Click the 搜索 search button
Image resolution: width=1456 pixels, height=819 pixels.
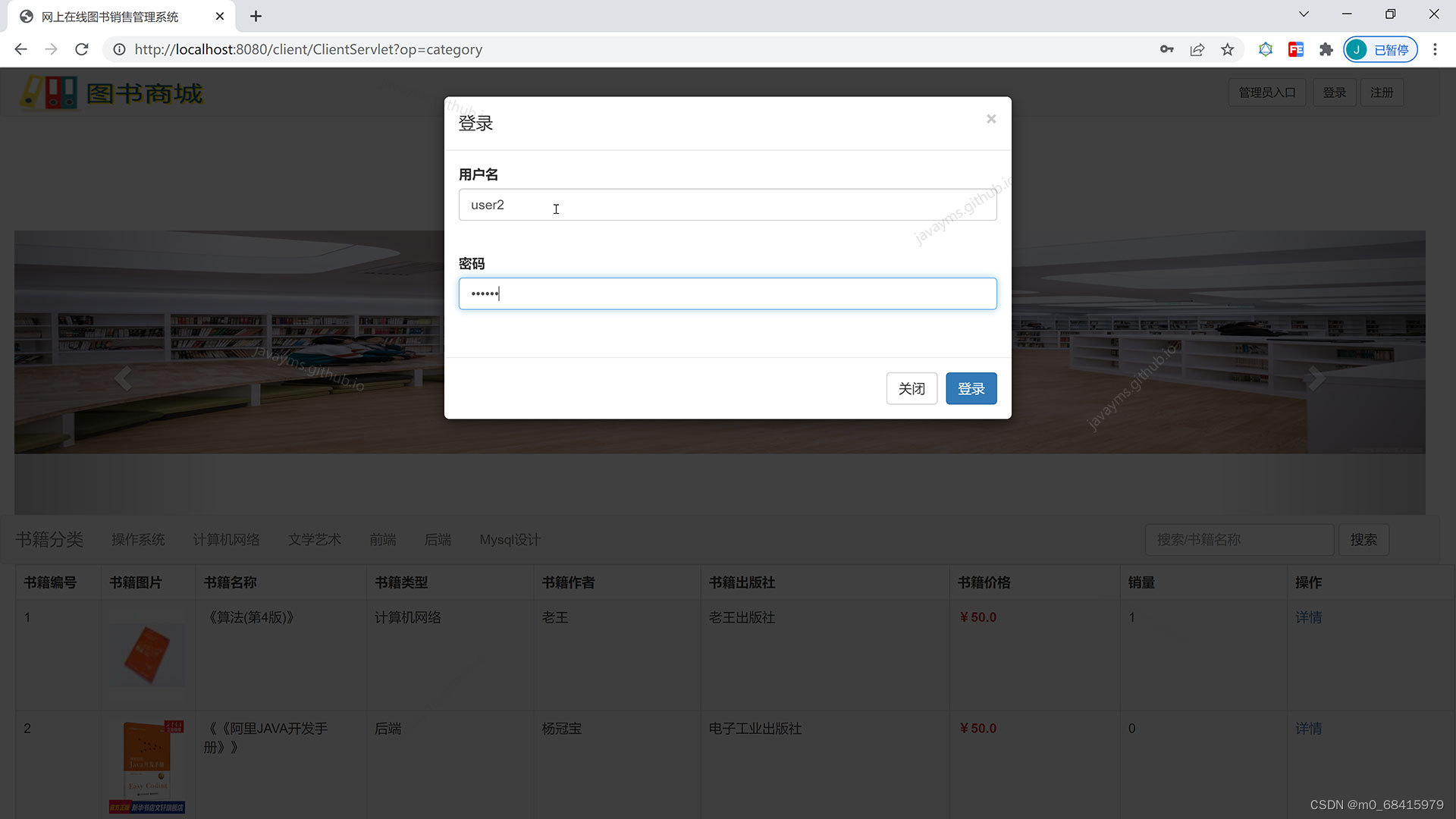(x=1363, y=539)
